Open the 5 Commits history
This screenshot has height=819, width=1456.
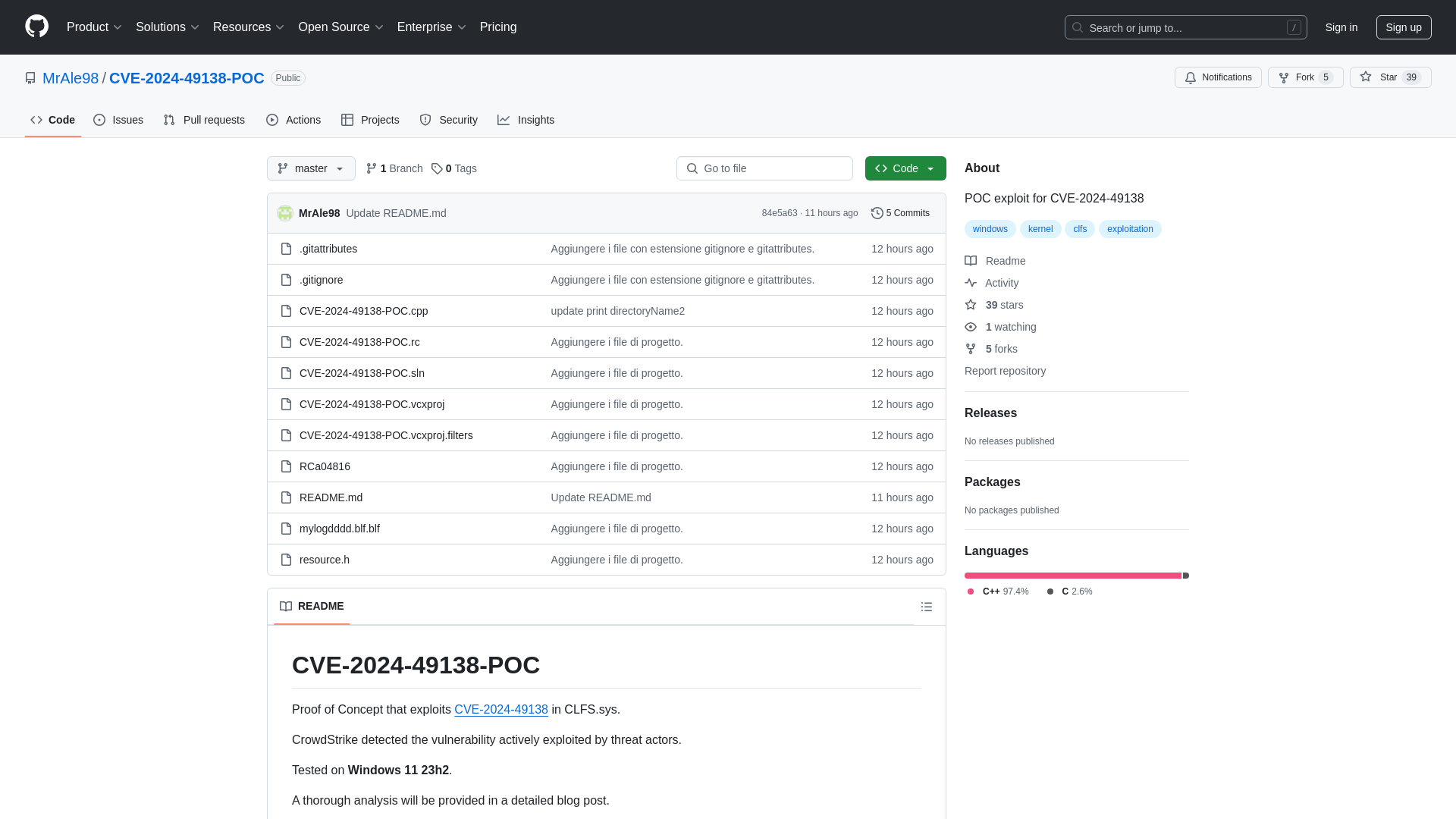point(900,213)
